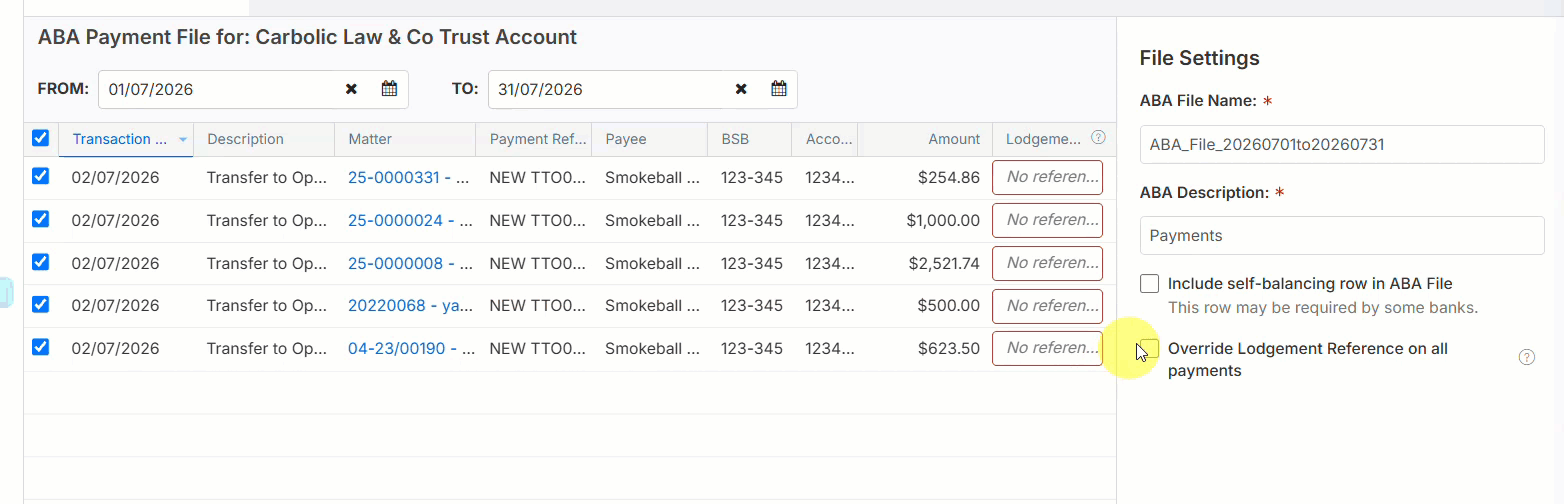1564x504 pixels.
Task: Open calendar picker for TO date
Action: coord(779,89)
